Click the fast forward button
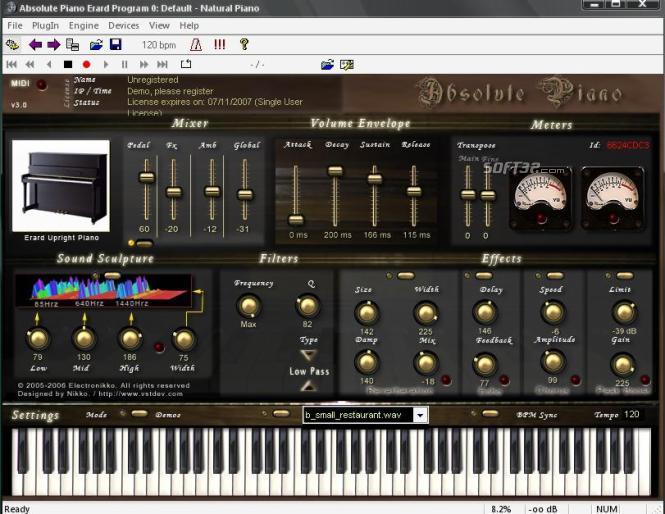665x514 pixels. point(144,64)
